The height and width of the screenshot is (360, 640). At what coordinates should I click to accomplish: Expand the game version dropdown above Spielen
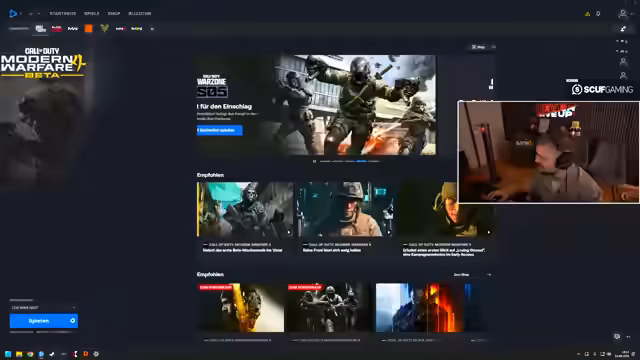[x=43, y=308]
